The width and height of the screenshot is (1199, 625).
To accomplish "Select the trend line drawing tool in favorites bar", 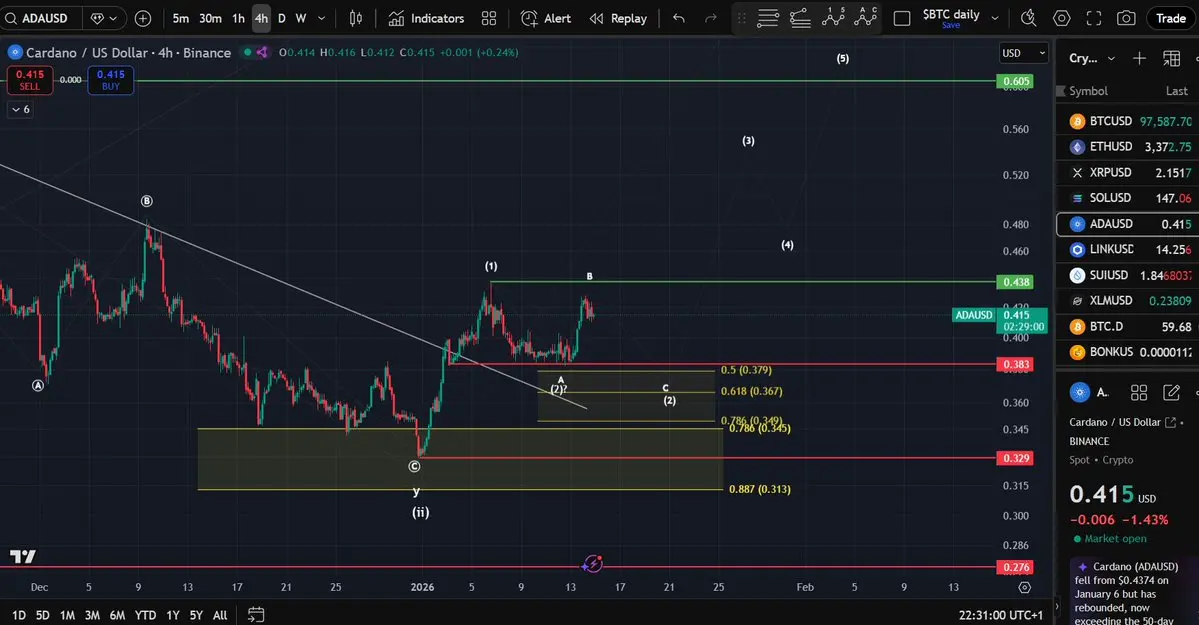I will point(801,18).
